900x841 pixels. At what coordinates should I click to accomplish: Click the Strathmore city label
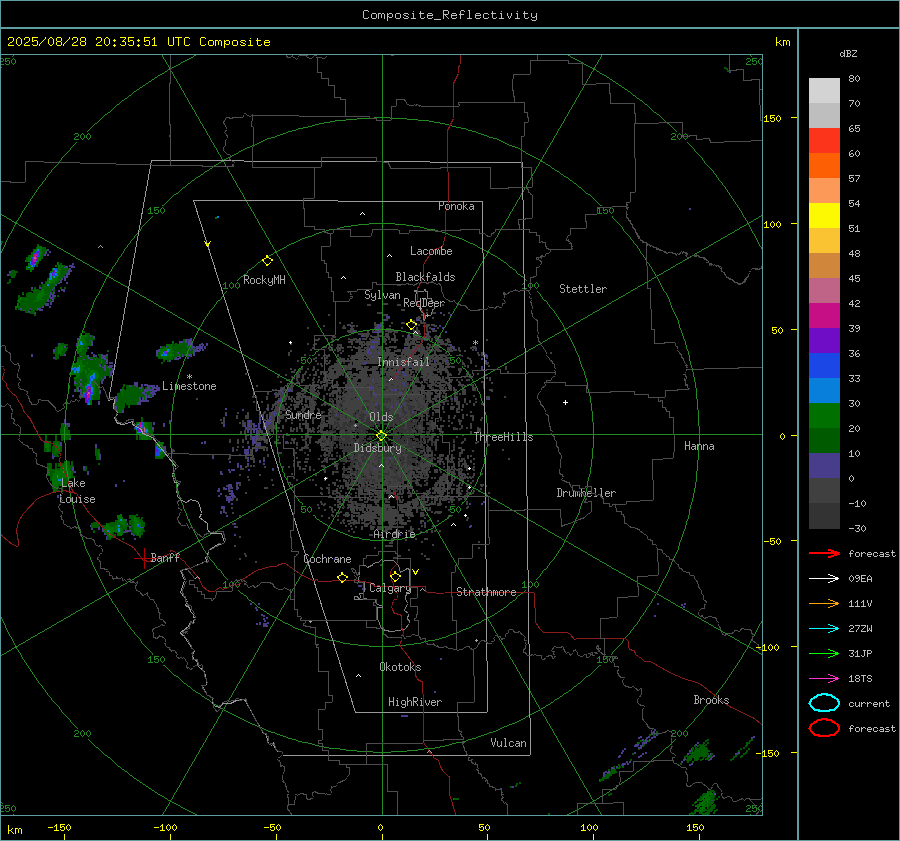coord(486,592)
